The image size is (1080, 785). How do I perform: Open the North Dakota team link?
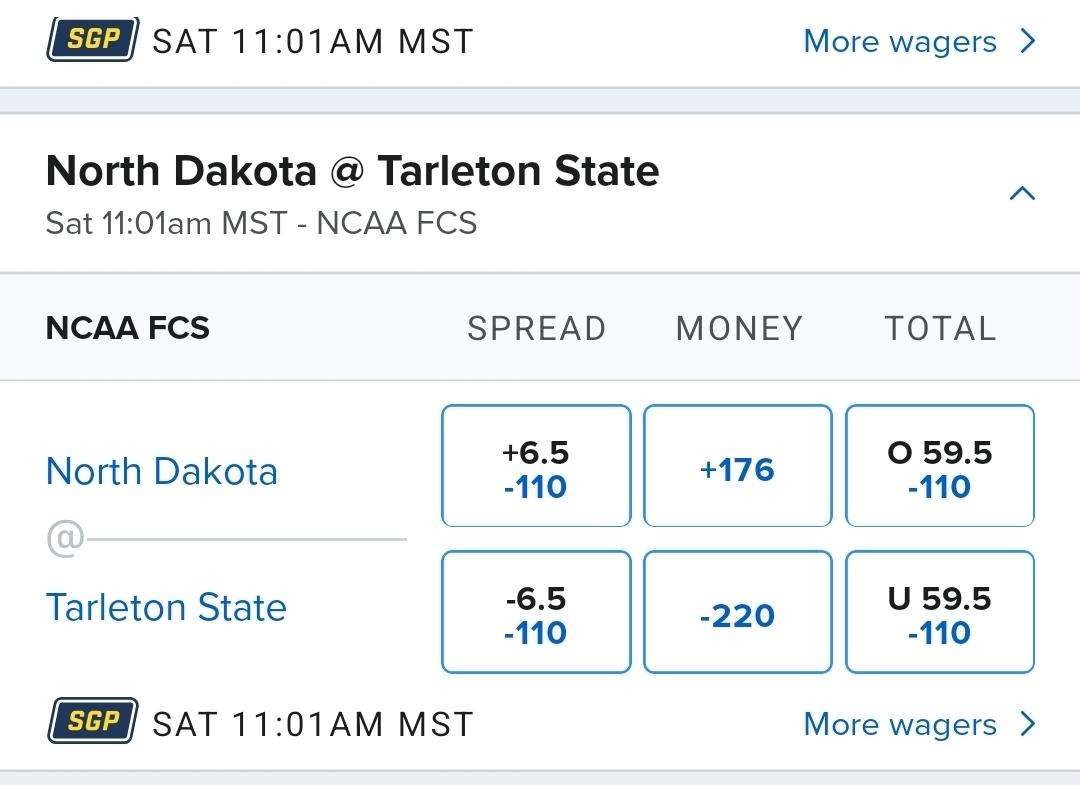(162, 471)
